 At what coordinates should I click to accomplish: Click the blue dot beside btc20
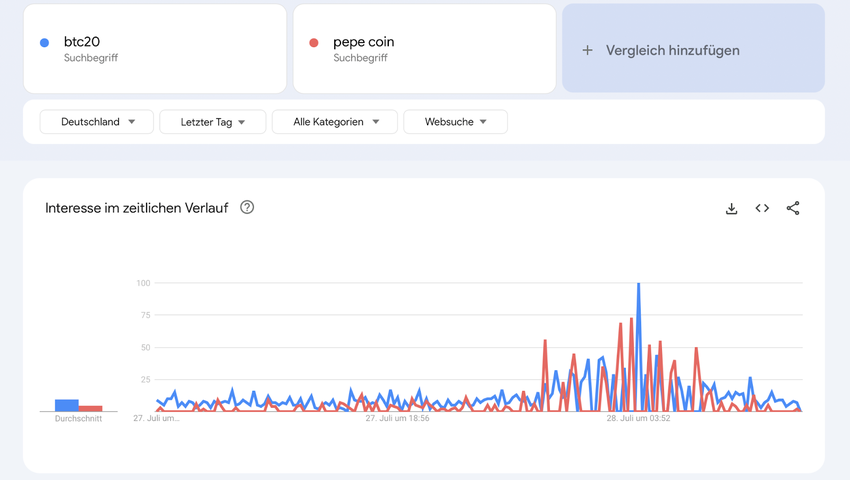[44, 43]
